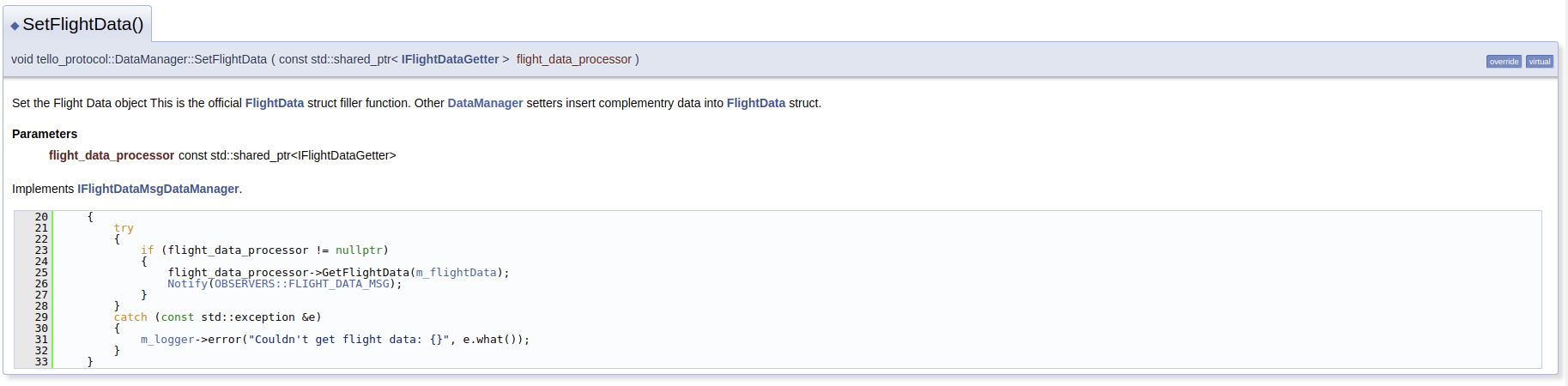The image size is (1568, 386).
Task: Click the override badge
Action: pos(1504,62)
